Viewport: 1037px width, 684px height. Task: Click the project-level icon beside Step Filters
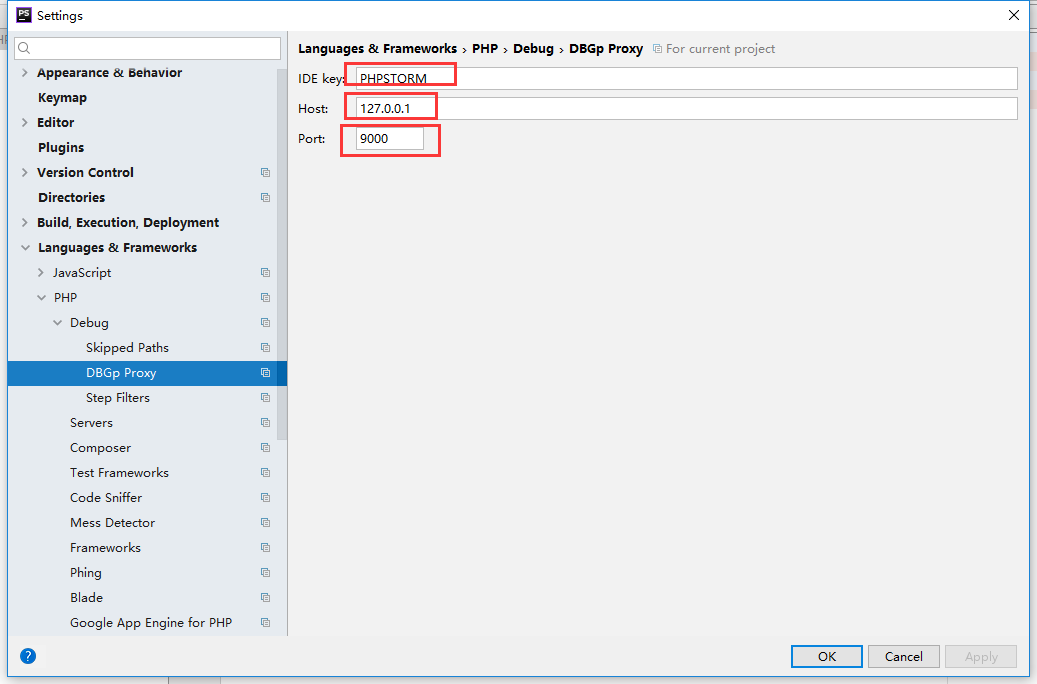265,398
